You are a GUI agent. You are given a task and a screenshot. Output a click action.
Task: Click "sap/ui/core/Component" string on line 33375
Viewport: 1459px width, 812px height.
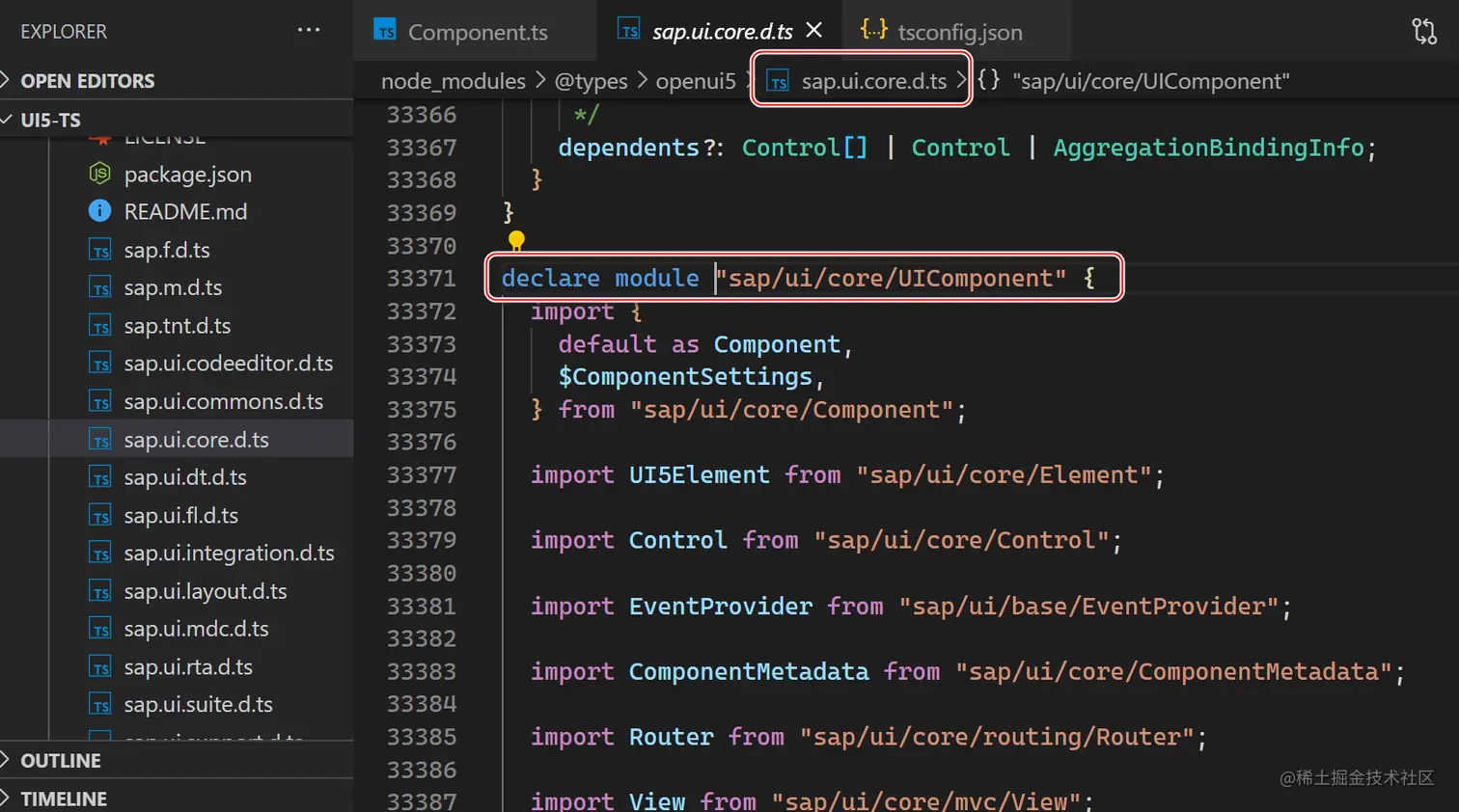coord(791,410)
